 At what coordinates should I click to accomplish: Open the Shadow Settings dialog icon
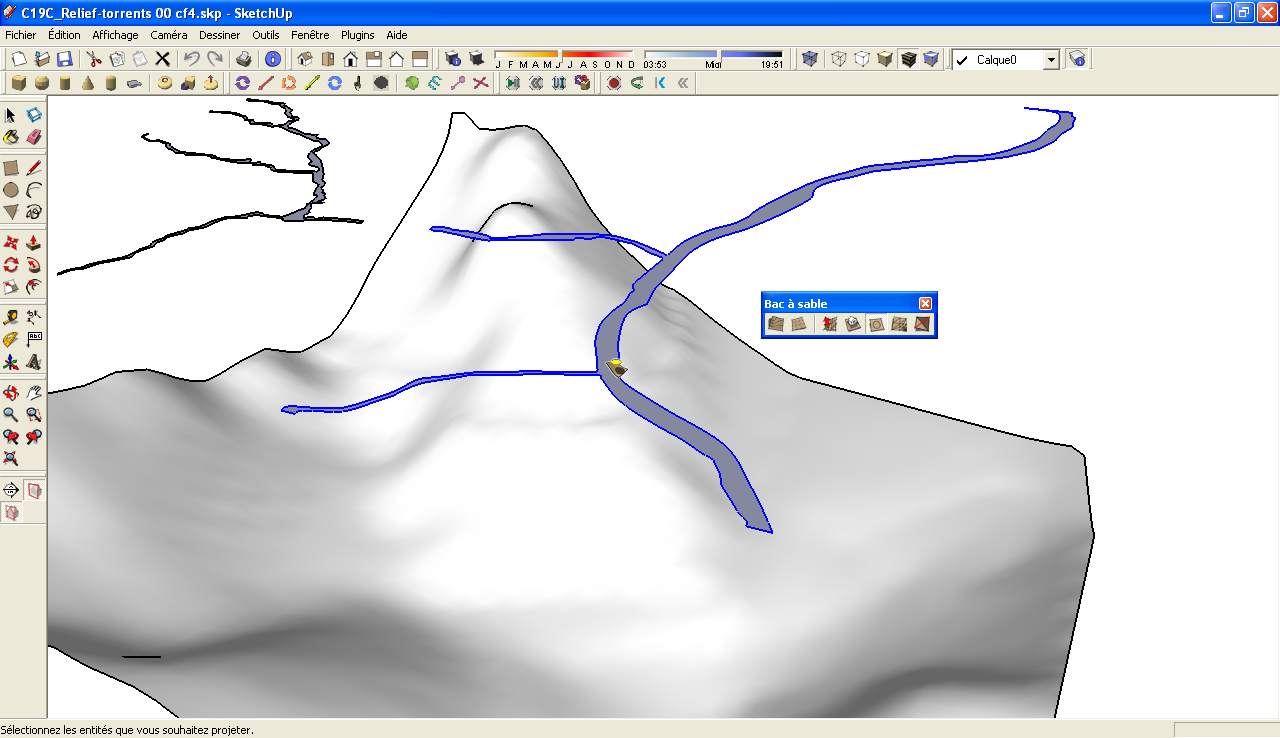(x=453, y=59)
